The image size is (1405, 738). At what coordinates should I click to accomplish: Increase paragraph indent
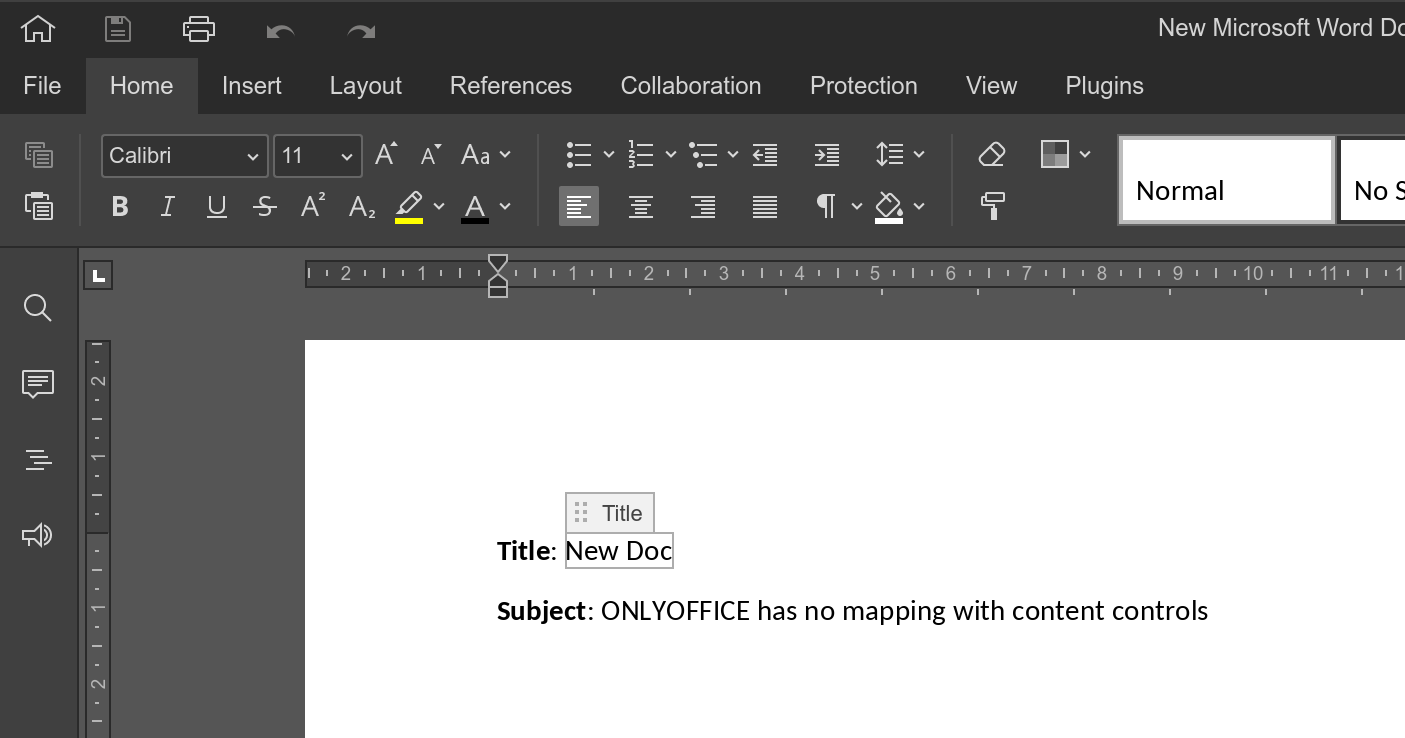click(x=827, y=155)
